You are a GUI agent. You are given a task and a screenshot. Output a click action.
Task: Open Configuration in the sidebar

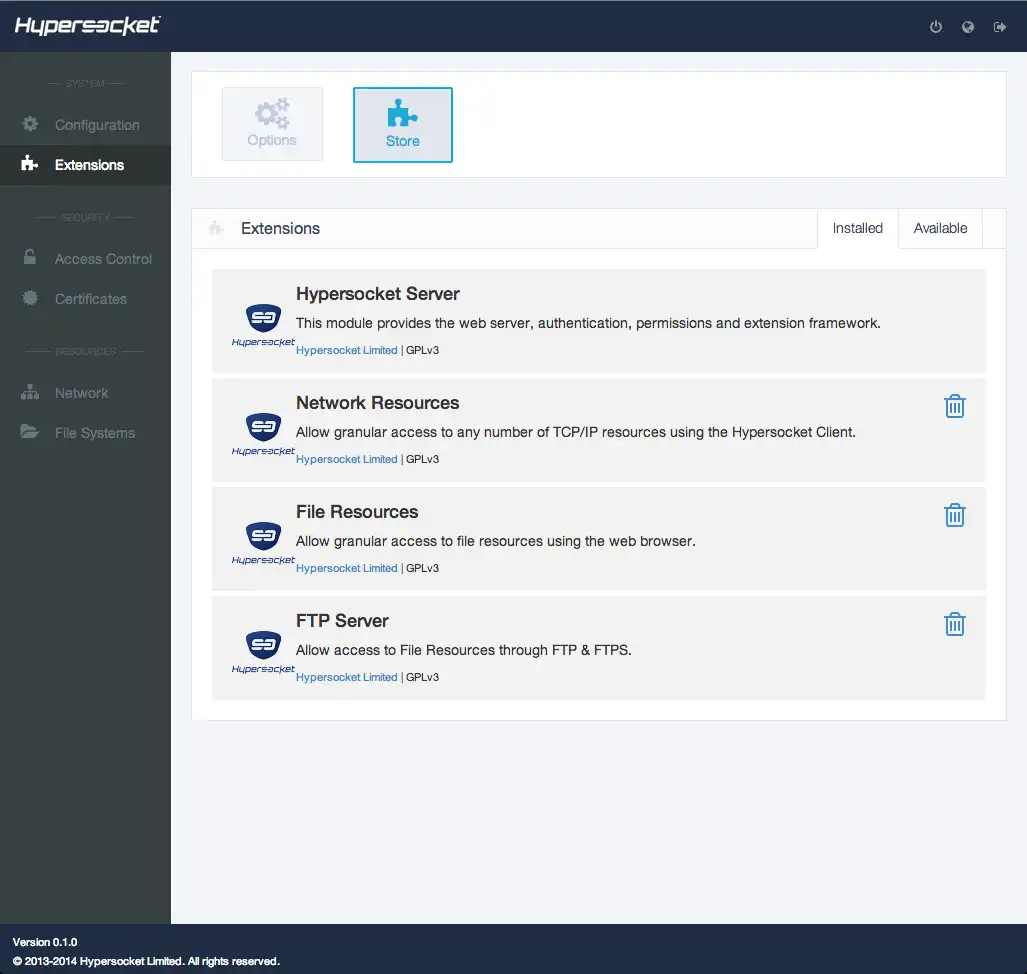point(85,124)
